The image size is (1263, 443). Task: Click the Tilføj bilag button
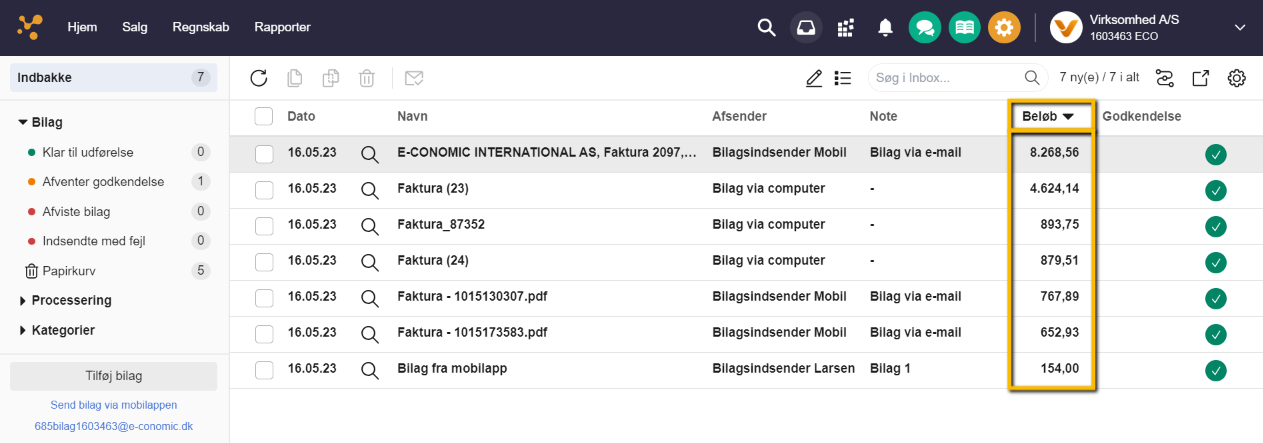(113, 376)
